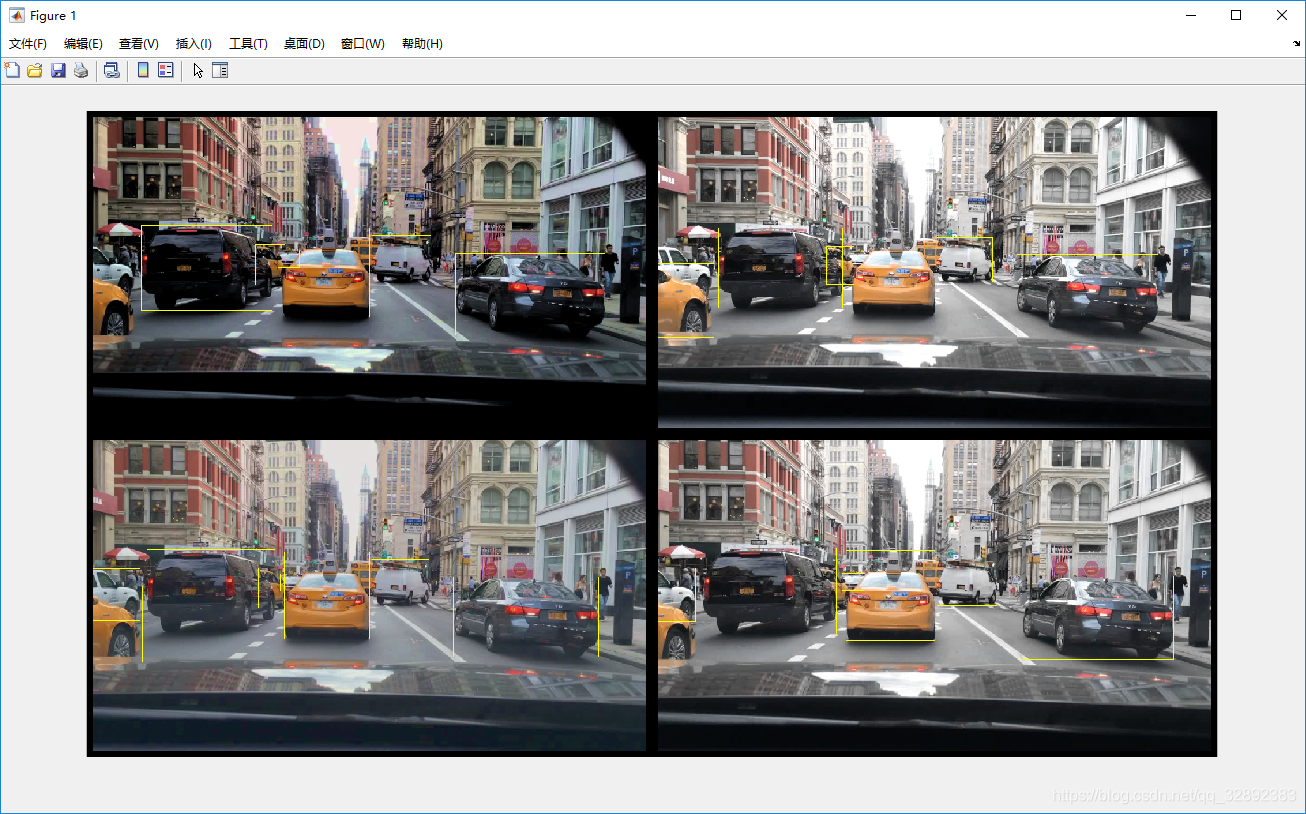Open a file with the folder icon
1306x814 pixels.
(35, 70)
